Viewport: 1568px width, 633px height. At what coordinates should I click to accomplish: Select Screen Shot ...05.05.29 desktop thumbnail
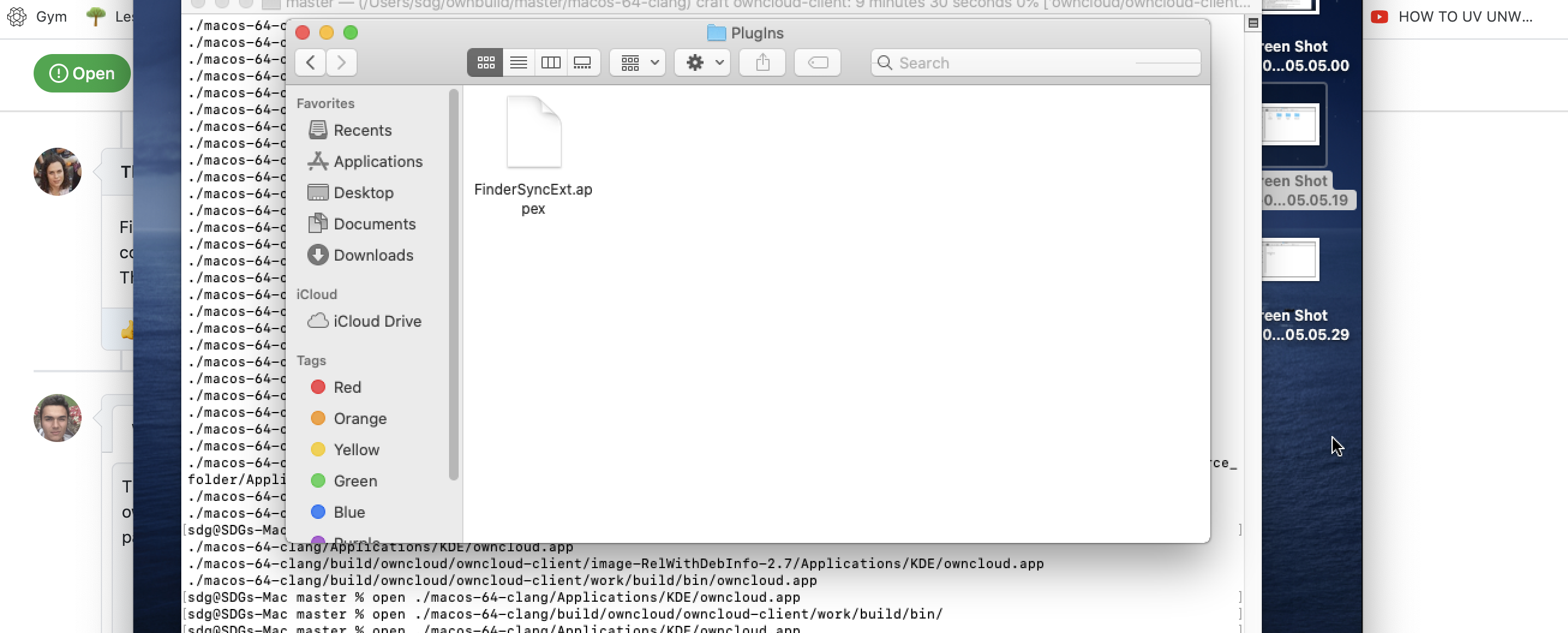click(x=1290, y=259)
